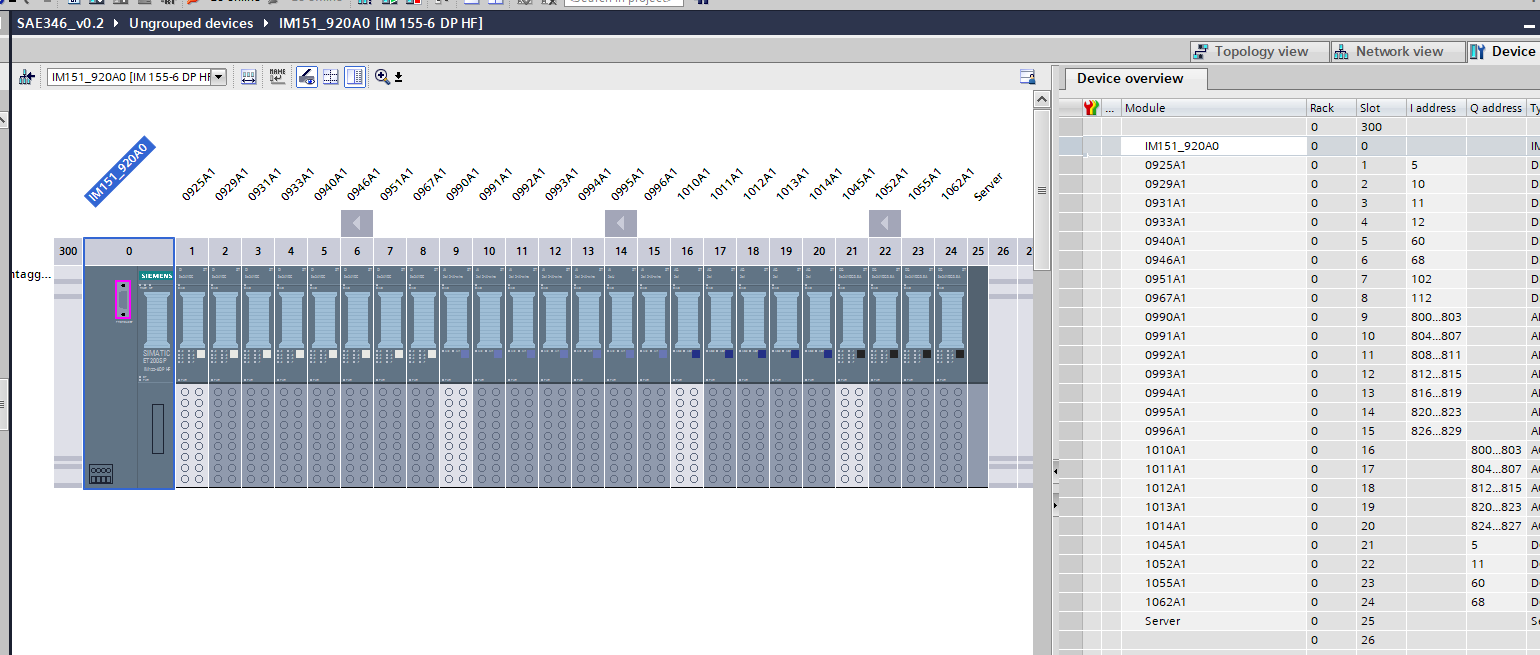Image resolution: width=1540 pixels, height=655 pixels.
Task: Click the device view vertical scrollbar thumb
Action: (x=1041, y=189)
